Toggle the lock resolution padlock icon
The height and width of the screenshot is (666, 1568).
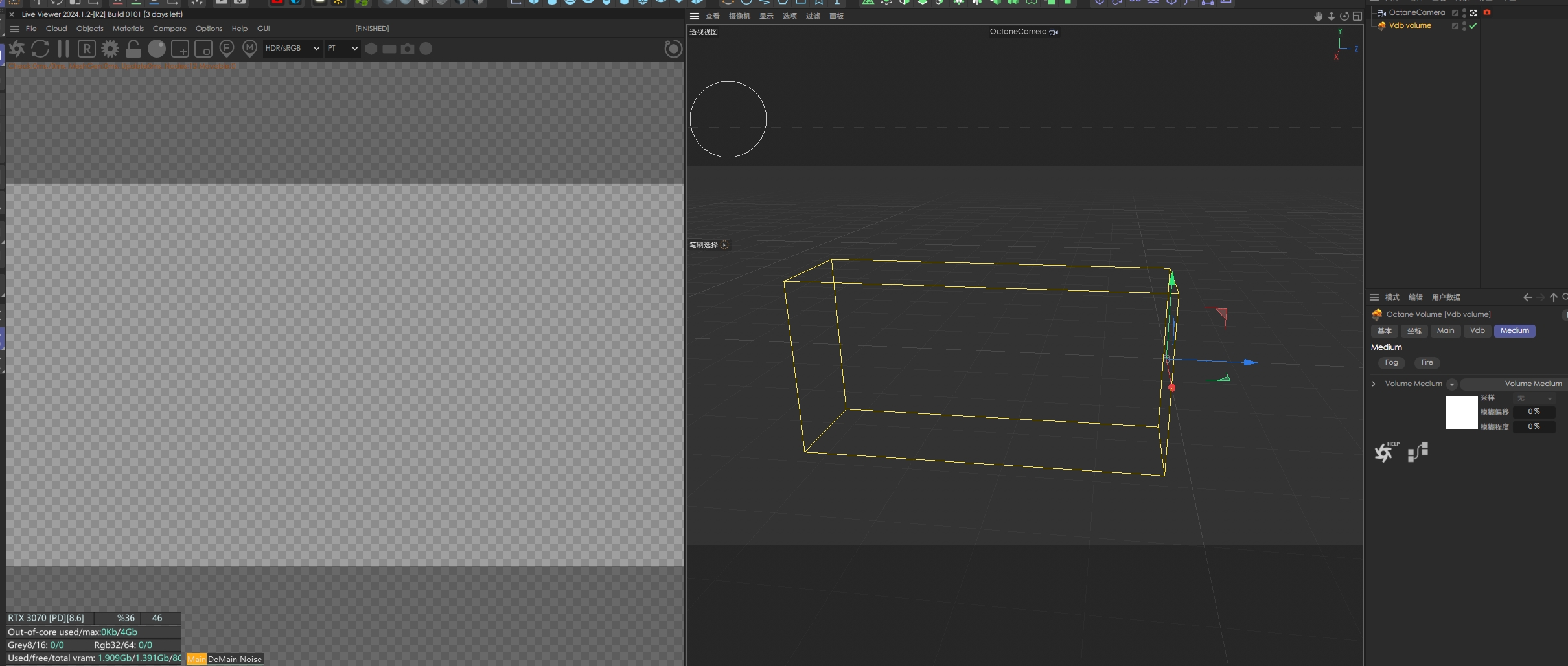pyautogui.click(x=133, y=49)
